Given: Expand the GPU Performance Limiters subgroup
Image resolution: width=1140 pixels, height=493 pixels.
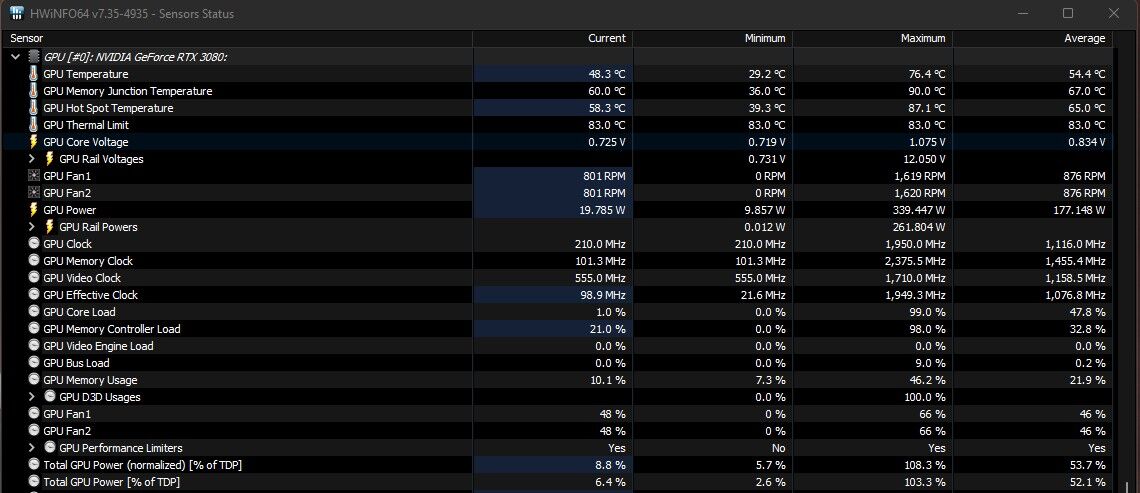Looking at the screenshot, I should point(31,447).
